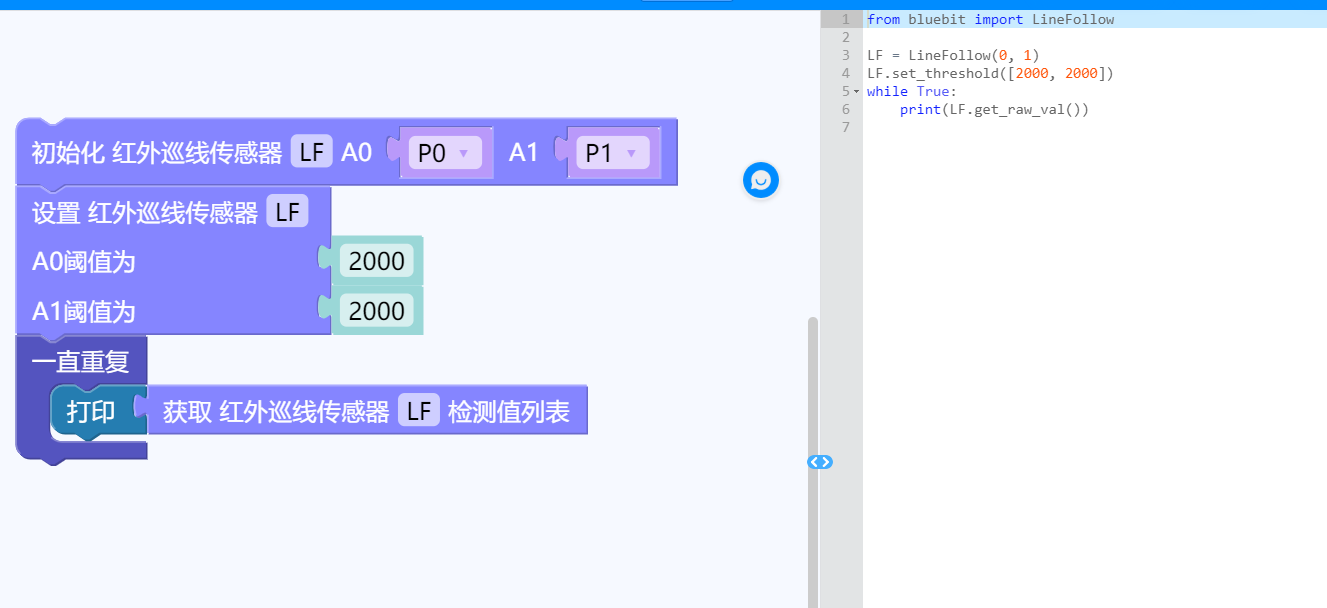Click line number 1 in the gutter
Viewport: 1327px width, 608px height.
pyautogui.click(x=846, y=19)
